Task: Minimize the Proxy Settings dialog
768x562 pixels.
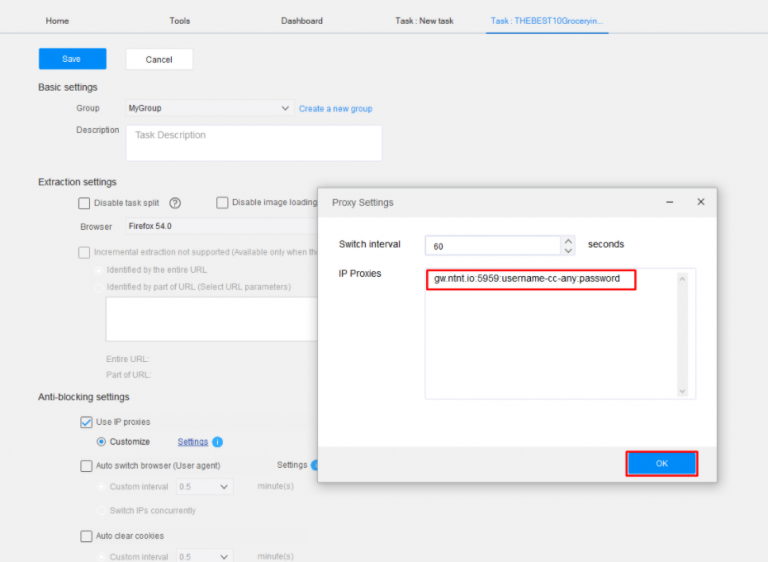Action: click(x=670, y=202)
